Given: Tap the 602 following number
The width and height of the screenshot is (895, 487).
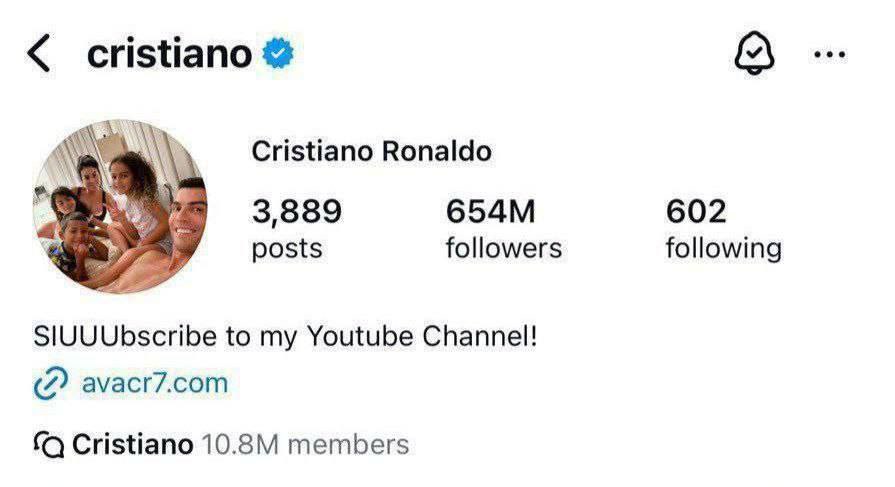Looking at the screenshot, I should coord(696,211).
